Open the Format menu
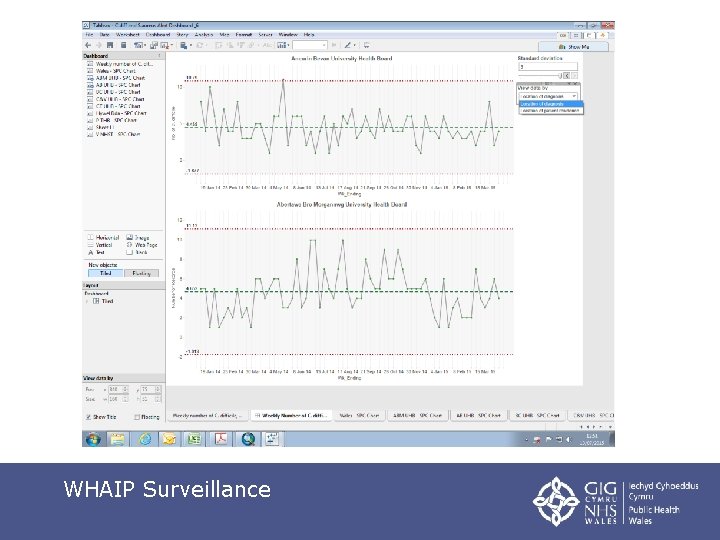 (x=244, y=34)
